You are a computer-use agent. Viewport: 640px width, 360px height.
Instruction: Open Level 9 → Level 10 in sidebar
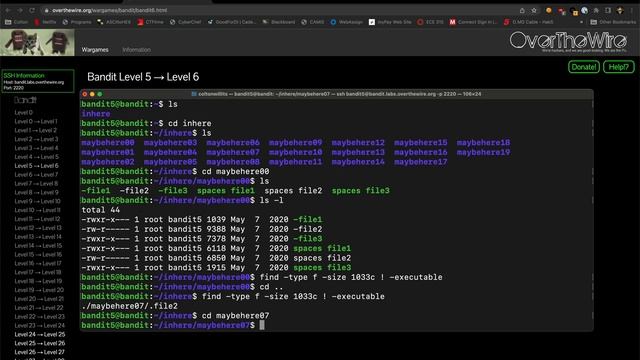click(37, 201)
